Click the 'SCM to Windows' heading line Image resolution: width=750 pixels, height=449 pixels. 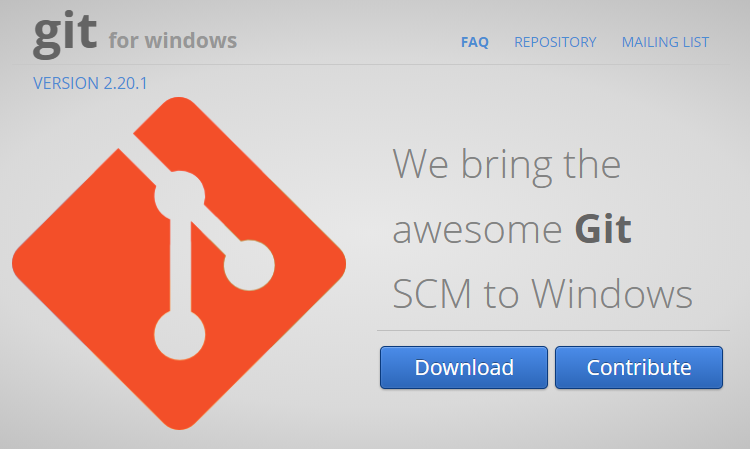tap(542, 293)
